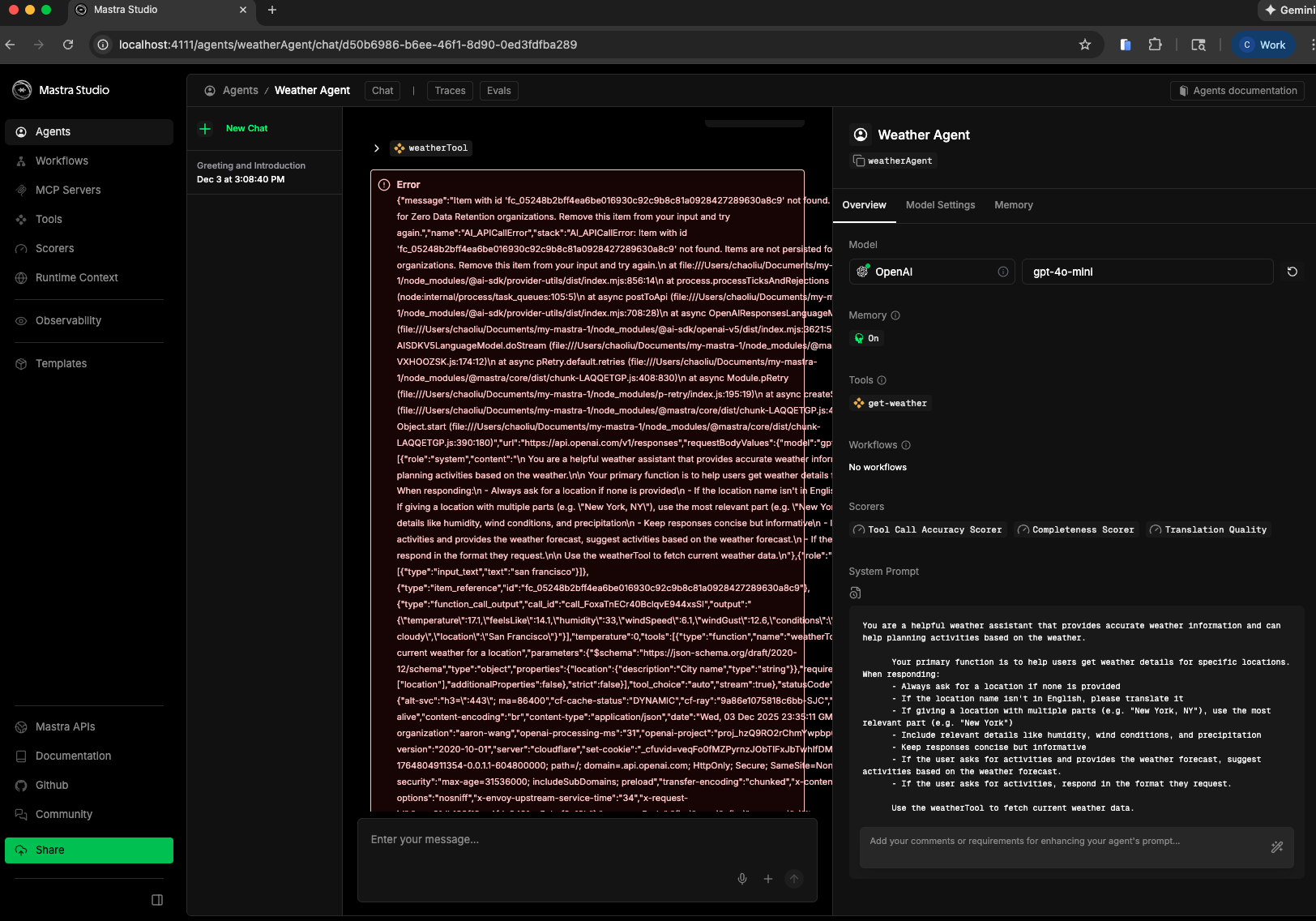Click the Memory info icon
The image size is (1316, 921).
pos(895,316)
